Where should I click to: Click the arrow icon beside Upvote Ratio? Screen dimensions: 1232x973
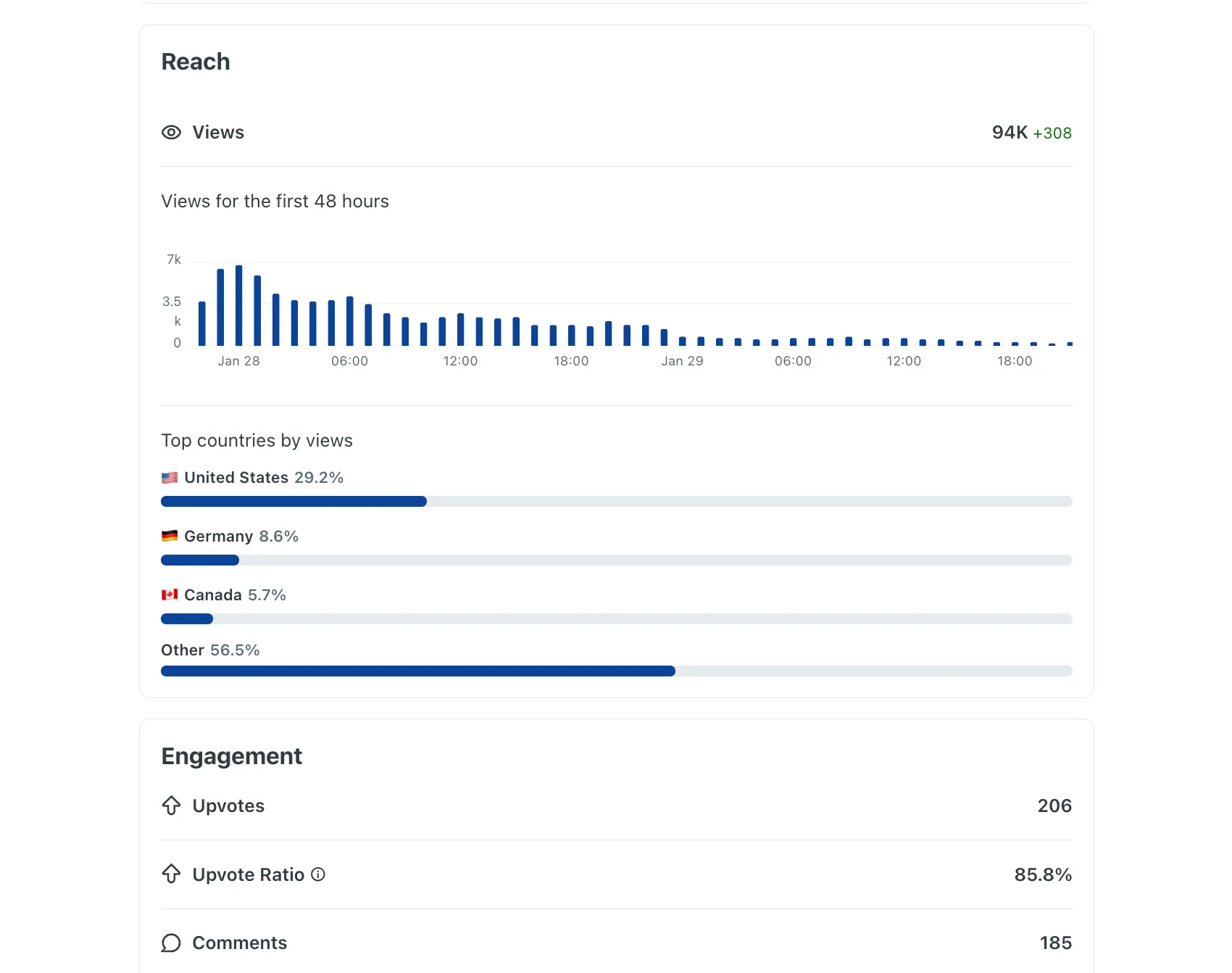coord(171,874)
